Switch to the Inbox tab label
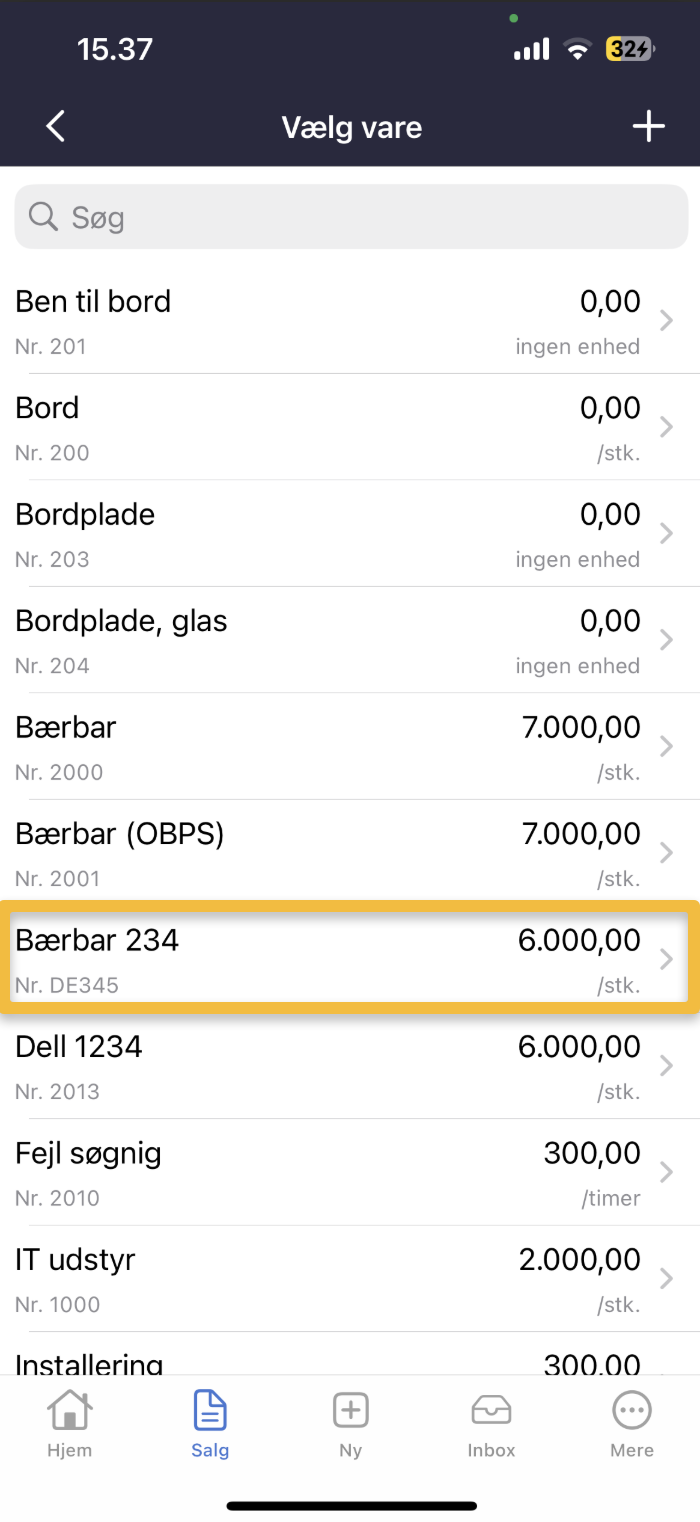Image resolution: width=700 pixels, height=1522 pixels. tap(491, 1450)
